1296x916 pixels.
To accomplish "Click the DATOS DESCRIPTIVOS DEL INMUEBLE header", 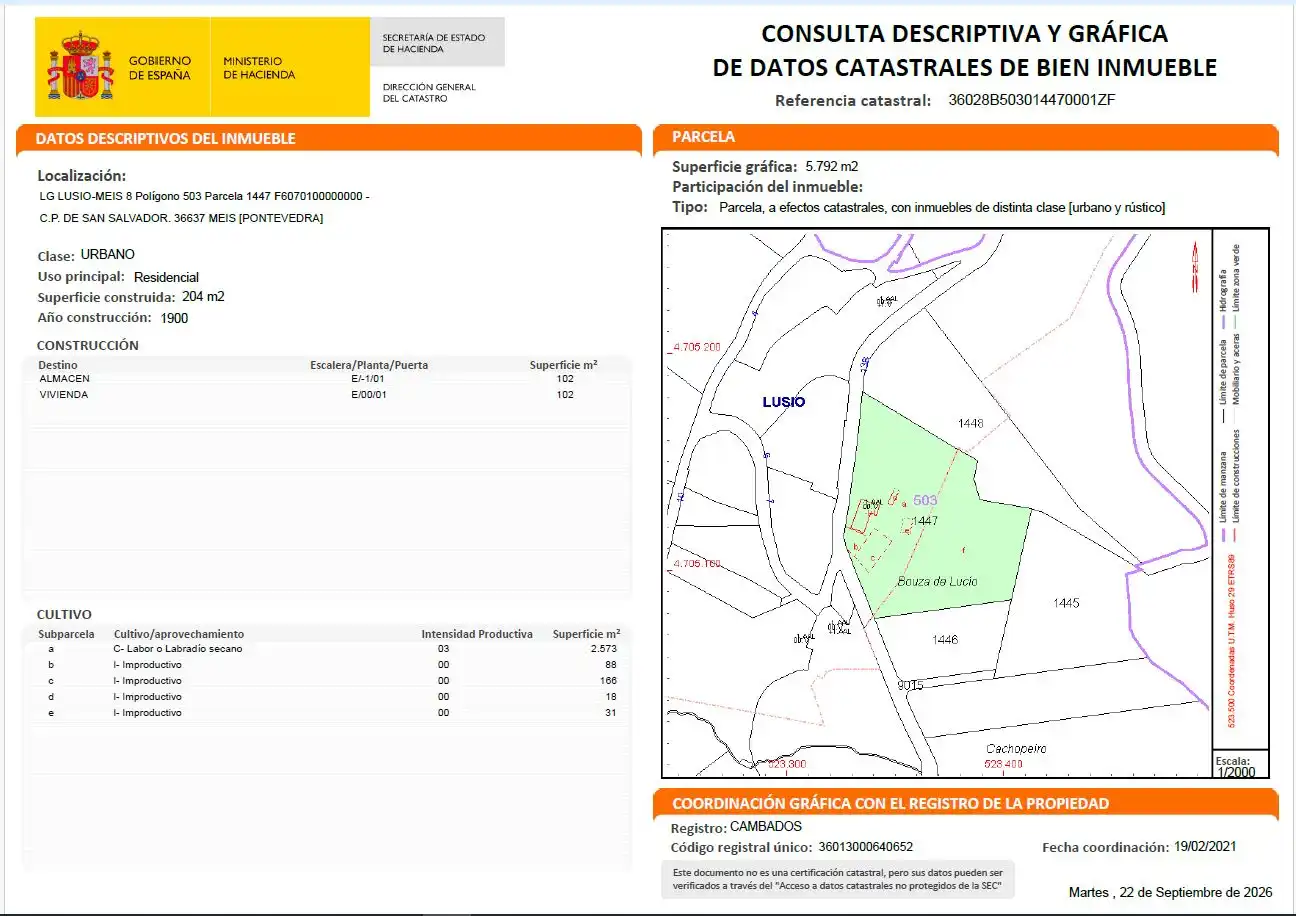I will click(x=166, y=139).
